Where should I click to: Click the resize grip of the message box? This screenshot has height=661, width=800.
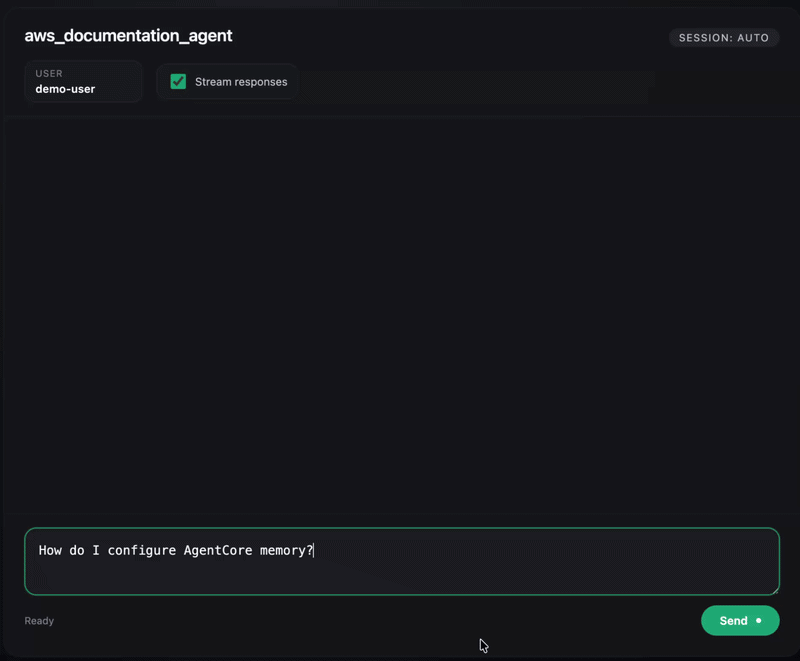774,590
